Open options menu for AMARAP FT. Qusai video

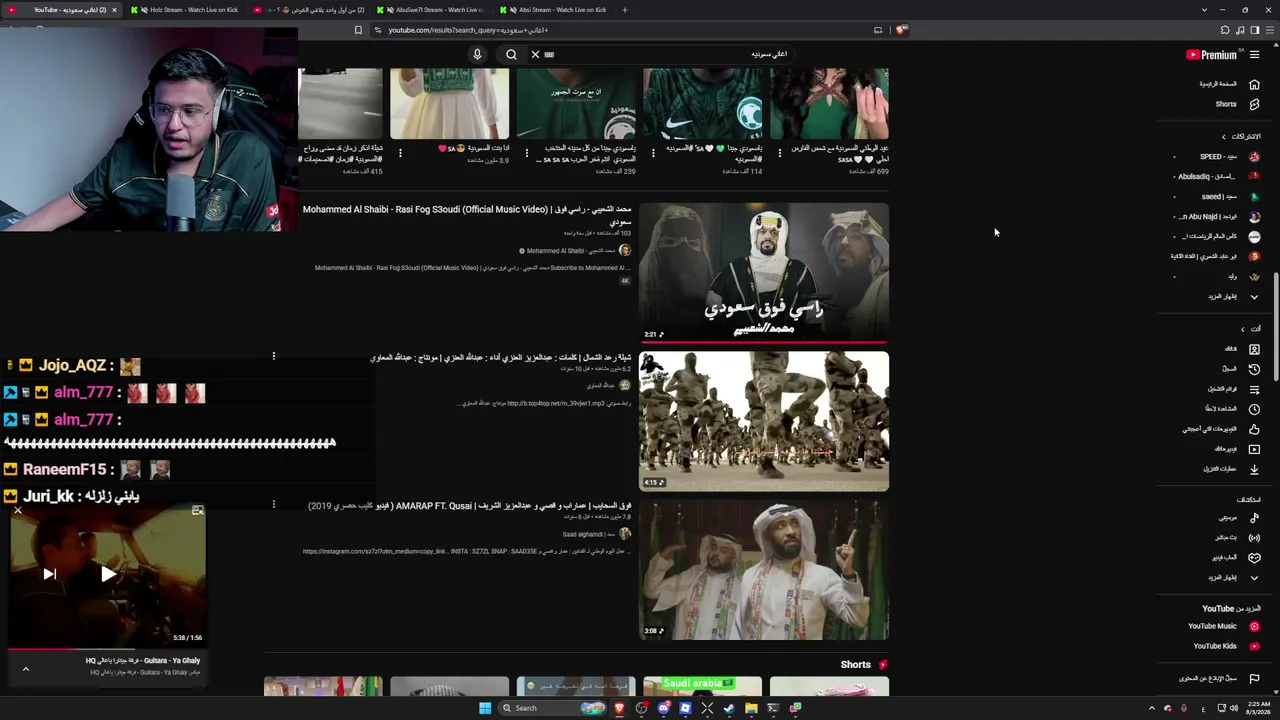click(x=273, y=505)
